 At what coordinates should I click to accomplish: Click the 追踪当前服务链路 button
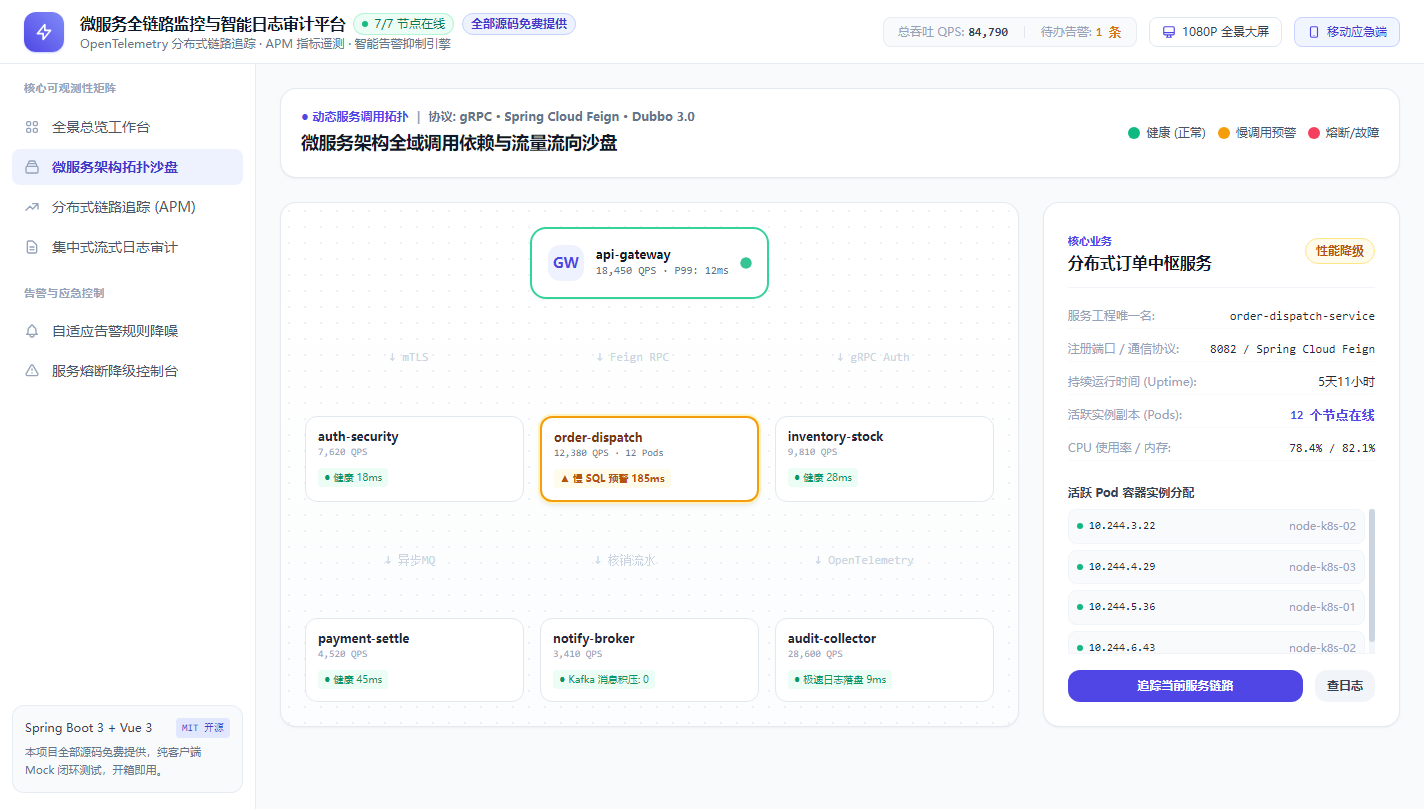[1185, 686]
